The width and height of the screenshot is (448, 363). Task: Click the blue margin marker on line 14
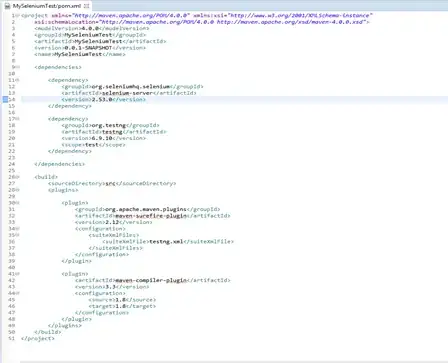click(x=5, y=99)
